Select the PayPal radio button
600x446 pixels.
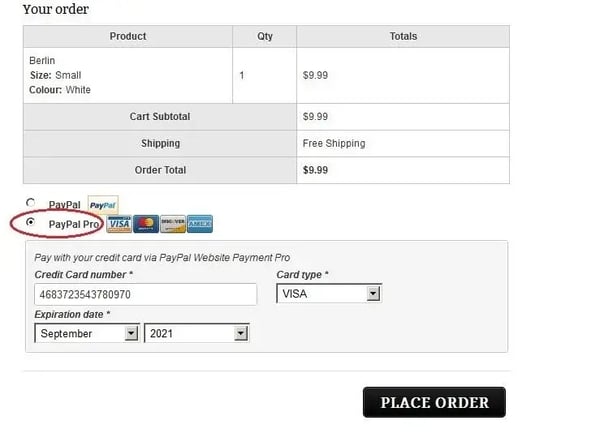coord(31,203)
